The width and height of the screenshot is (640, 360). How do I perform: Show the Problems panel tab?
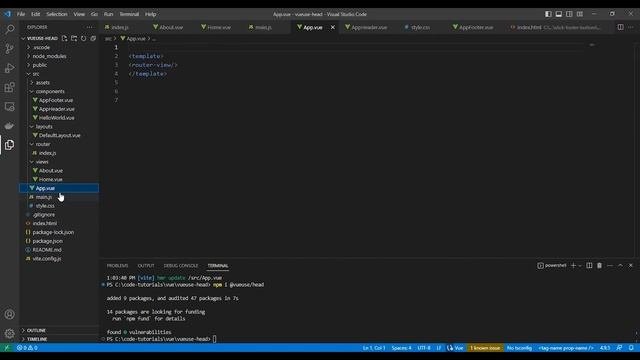(118, 266)
